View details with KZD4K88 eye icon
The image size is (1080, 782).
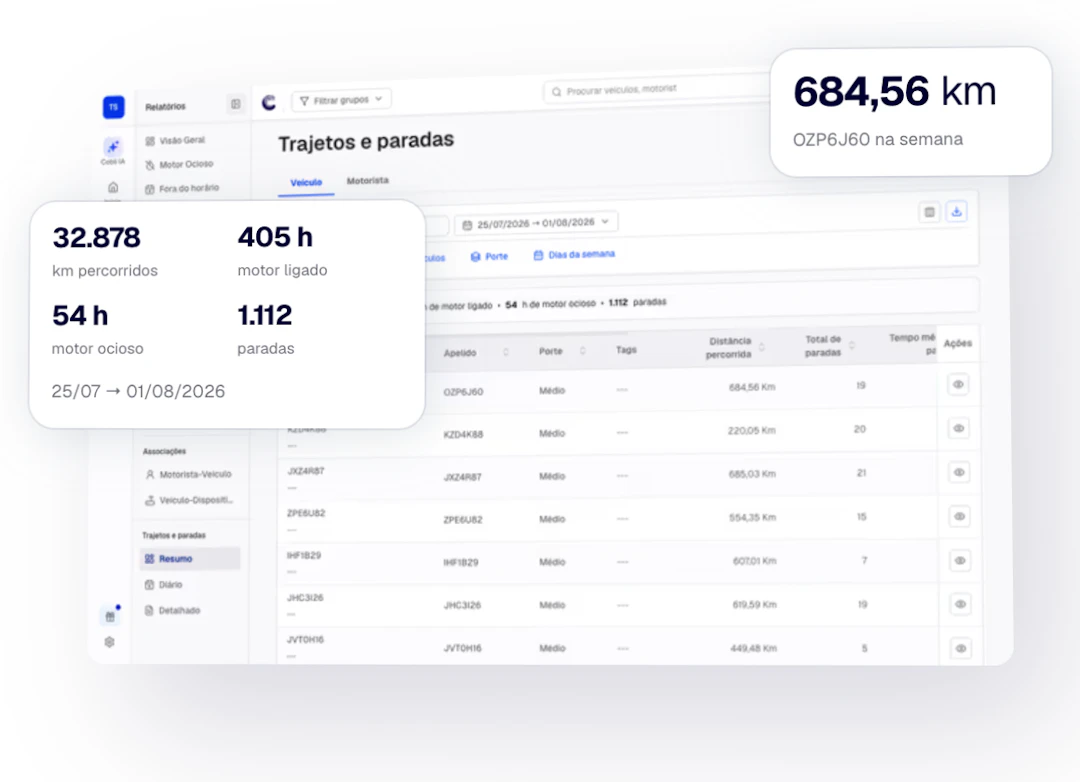pos(959,429)
